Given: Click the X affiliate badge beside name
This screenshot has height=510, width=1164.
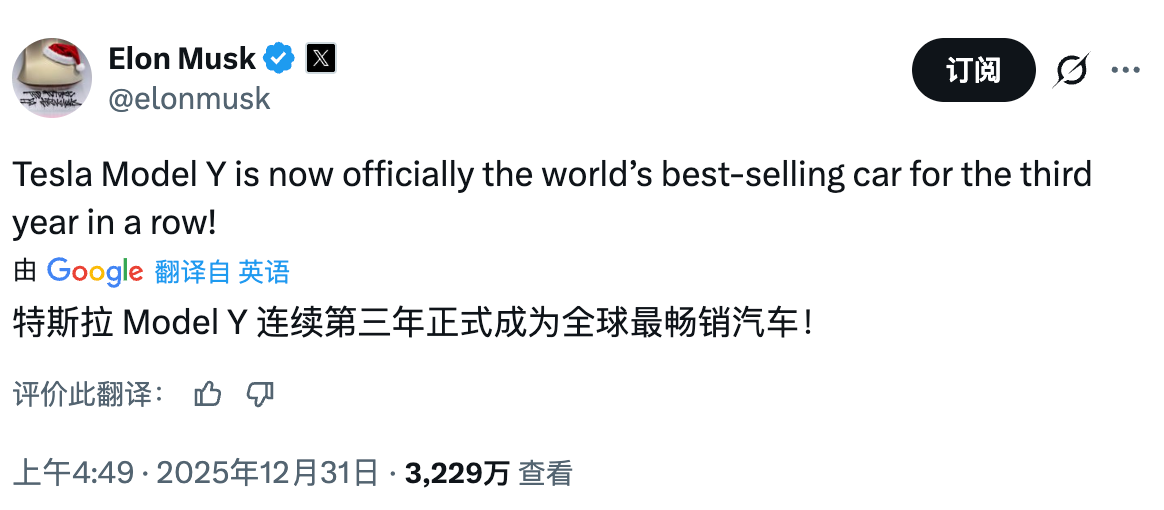Looking at the screenshot, I should click(x=320, y=59).
